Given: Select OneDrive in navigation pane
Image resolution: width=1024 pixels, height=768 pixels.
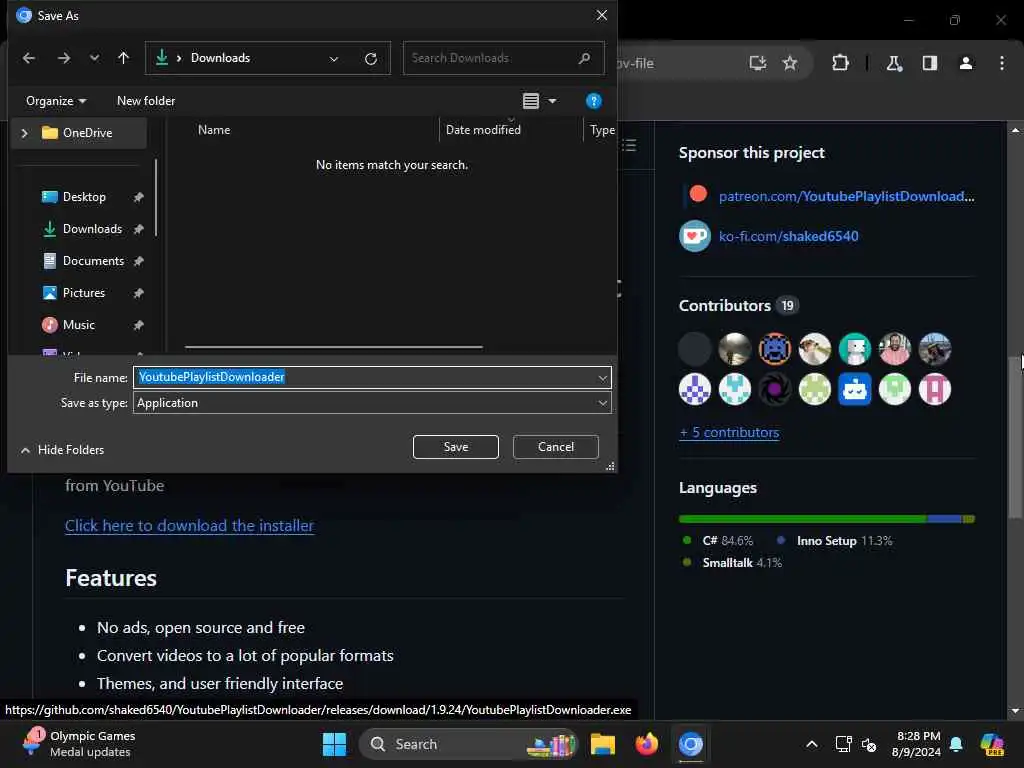Looking at the screenshot, I should tap(87, 133).
